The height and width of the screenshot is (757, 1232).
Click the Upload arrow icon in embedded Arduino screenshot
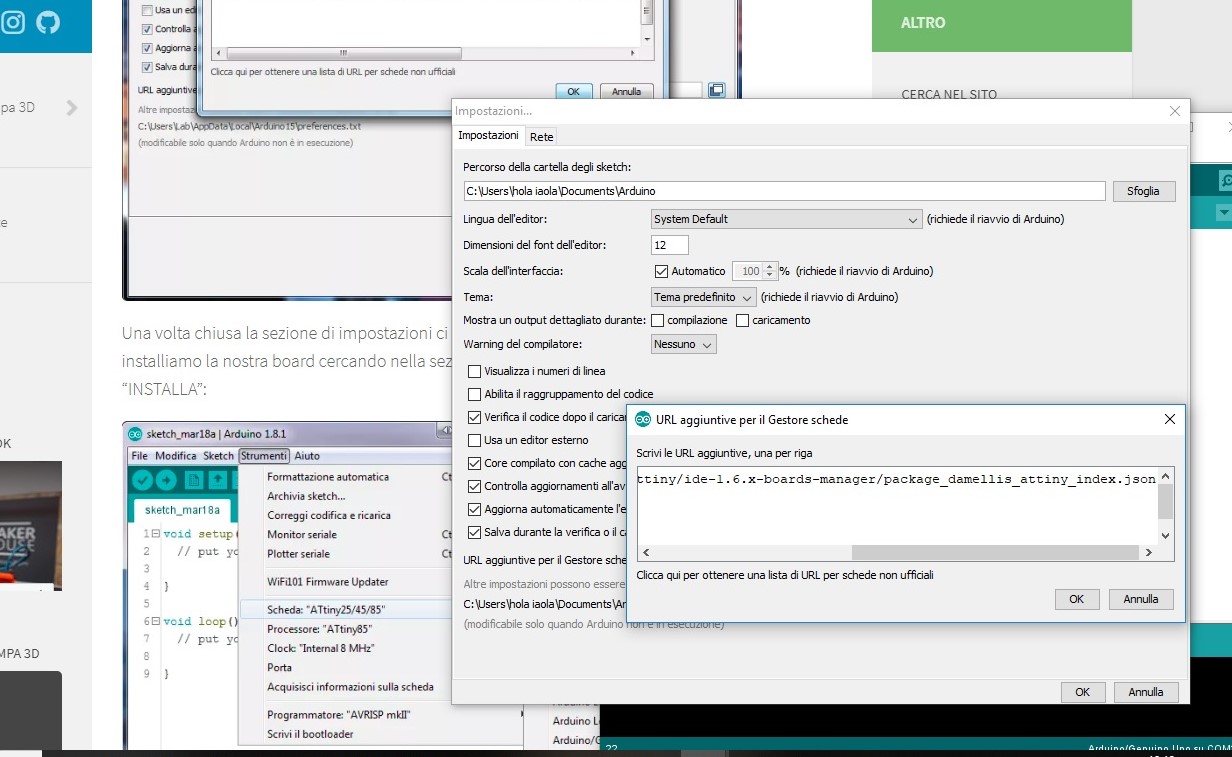click(166, 480)
